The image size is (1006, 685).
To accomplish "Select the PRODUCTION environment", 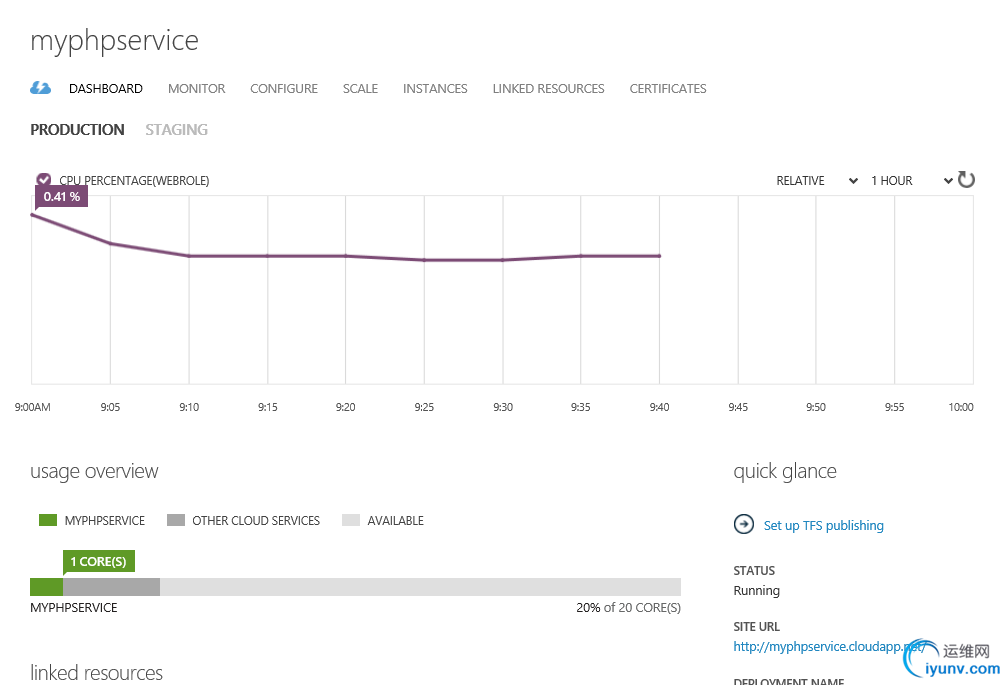I will [x=78, y=130].
